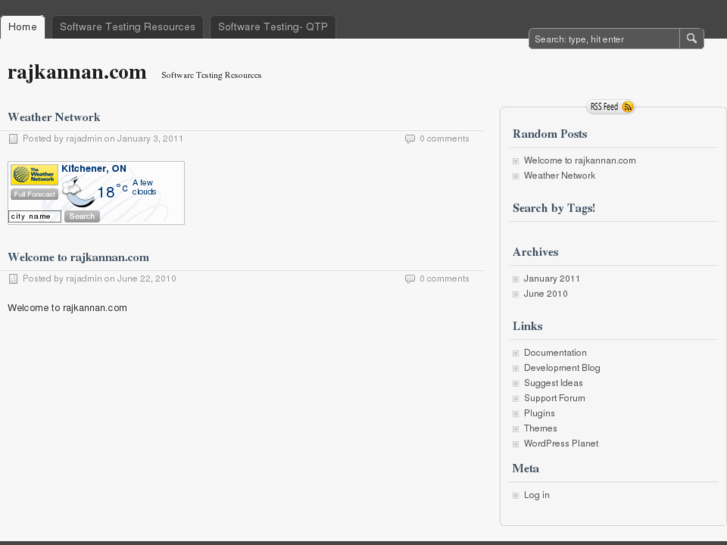Switch to Software Testing- QTP tab
This screenshot has width=727, height=545.
[272, 27]
